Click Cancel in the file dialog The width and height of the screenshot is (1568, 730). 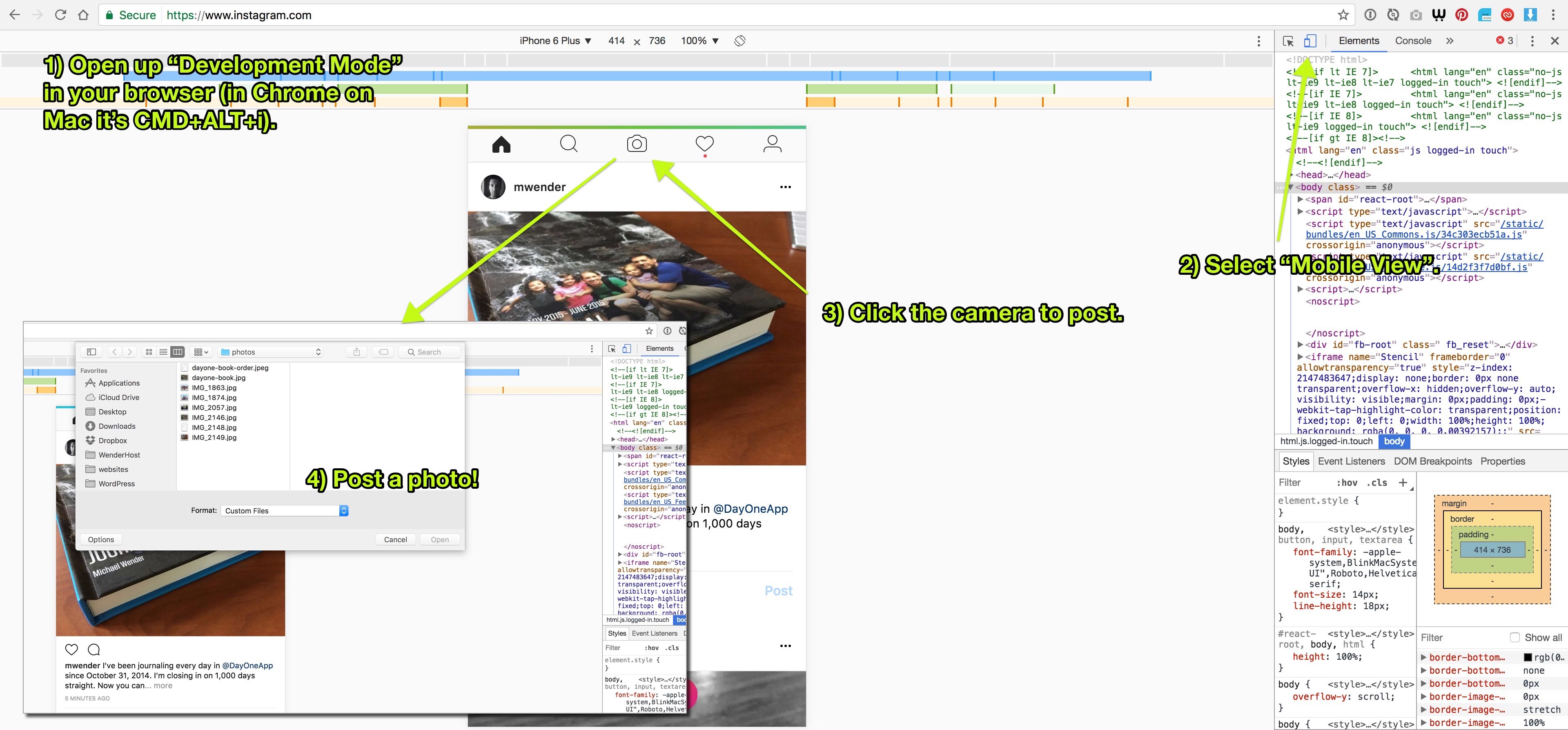click(x=396, y=539)
